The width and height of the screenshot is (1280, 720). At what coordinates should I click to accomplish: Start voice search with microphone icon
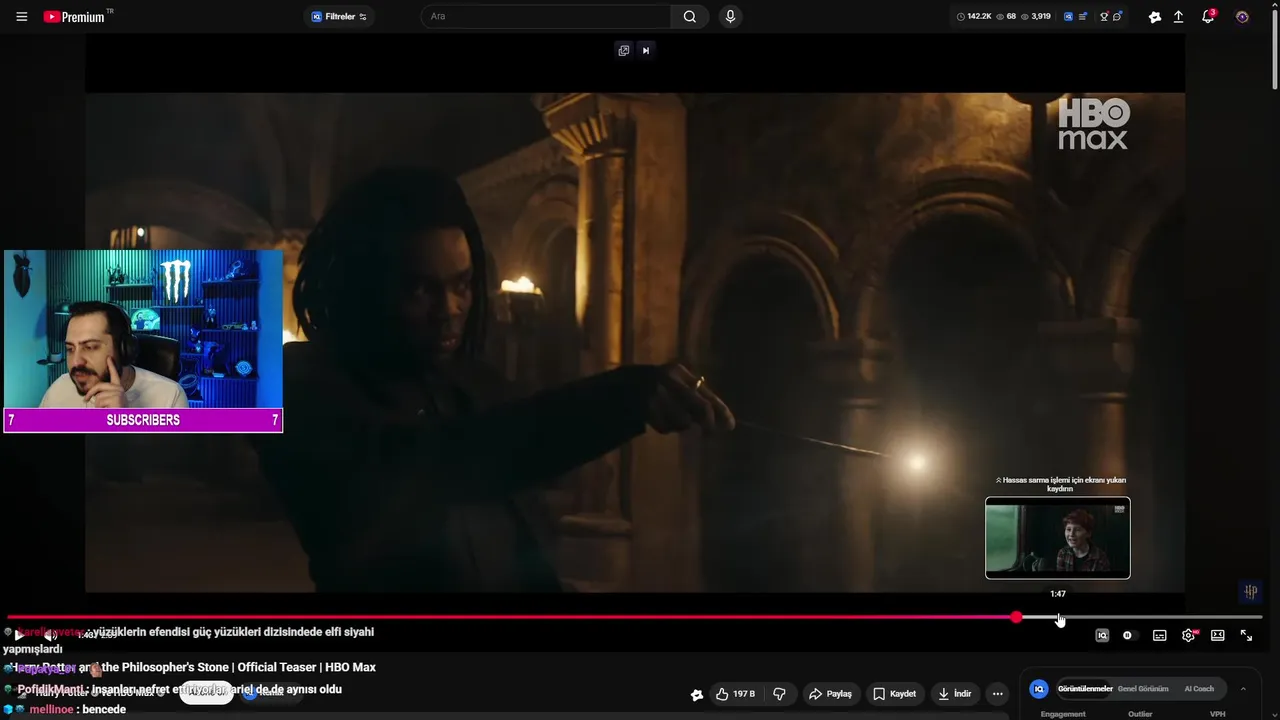pyautogui.click(x=730, y=17)
